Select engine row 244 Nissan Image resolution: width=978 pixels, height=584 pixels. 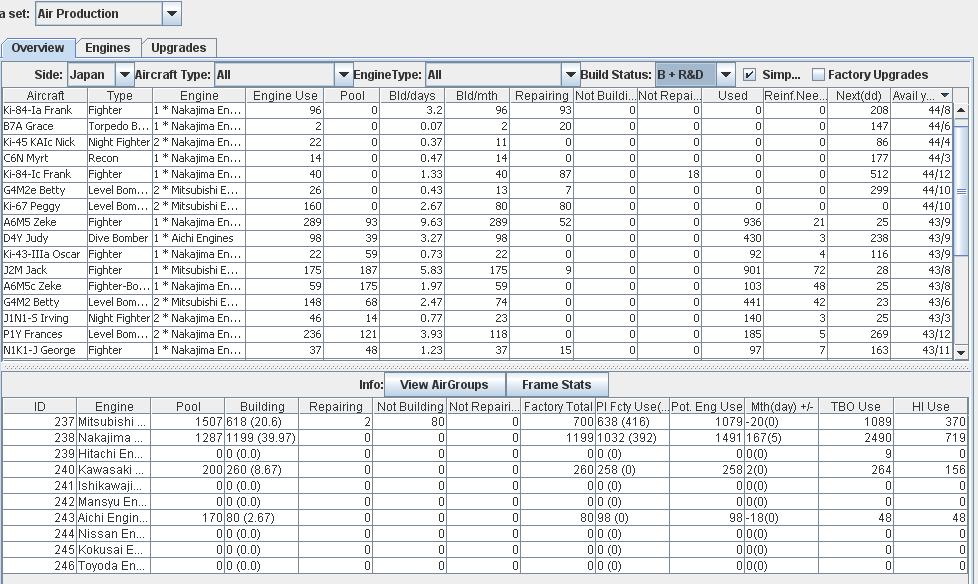click(x=485, y=534)
